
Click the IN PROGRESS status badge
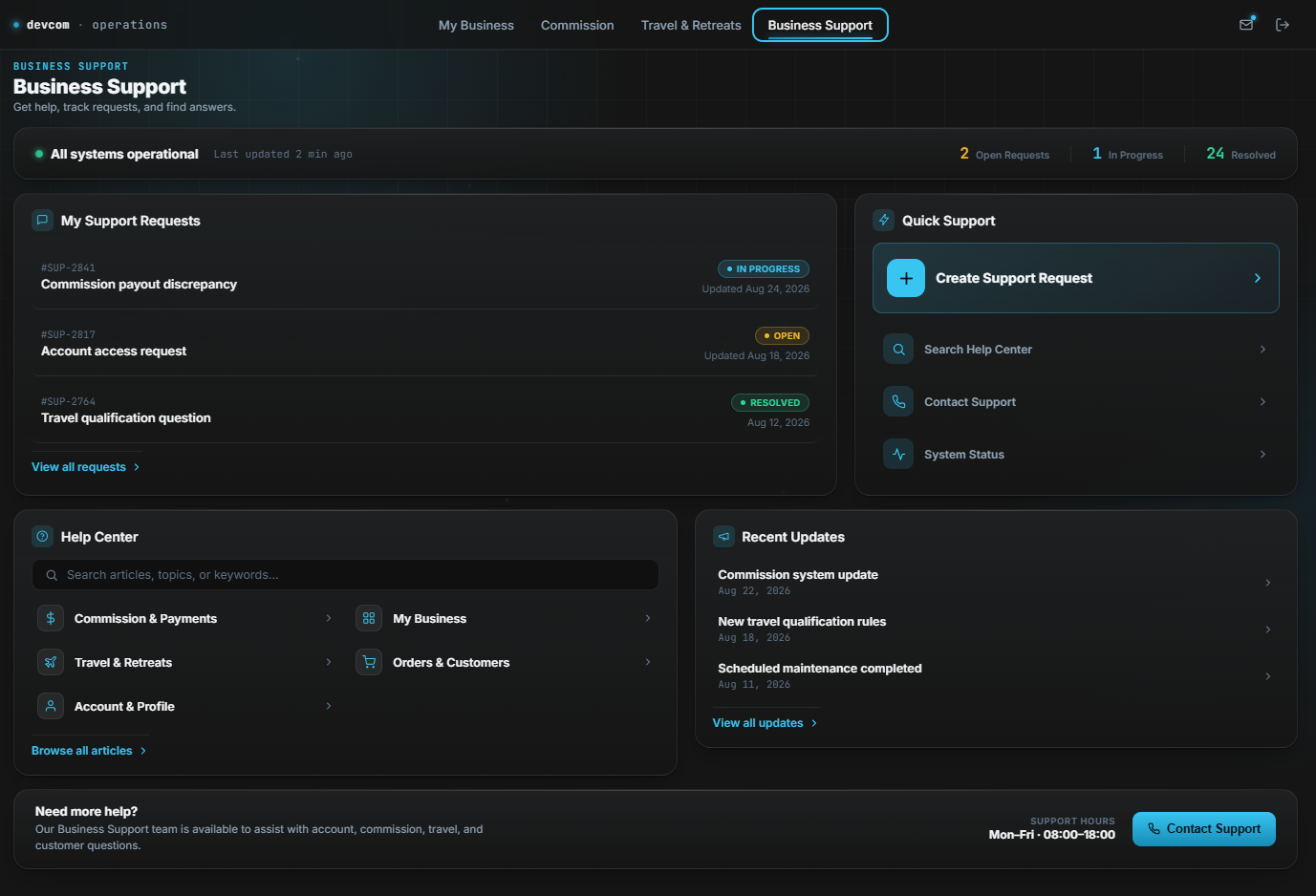point(764,269)
